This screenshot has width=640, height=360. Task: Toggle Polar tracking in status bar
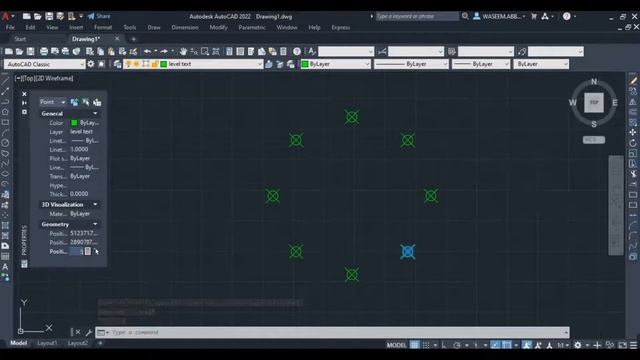click(457, 345)
